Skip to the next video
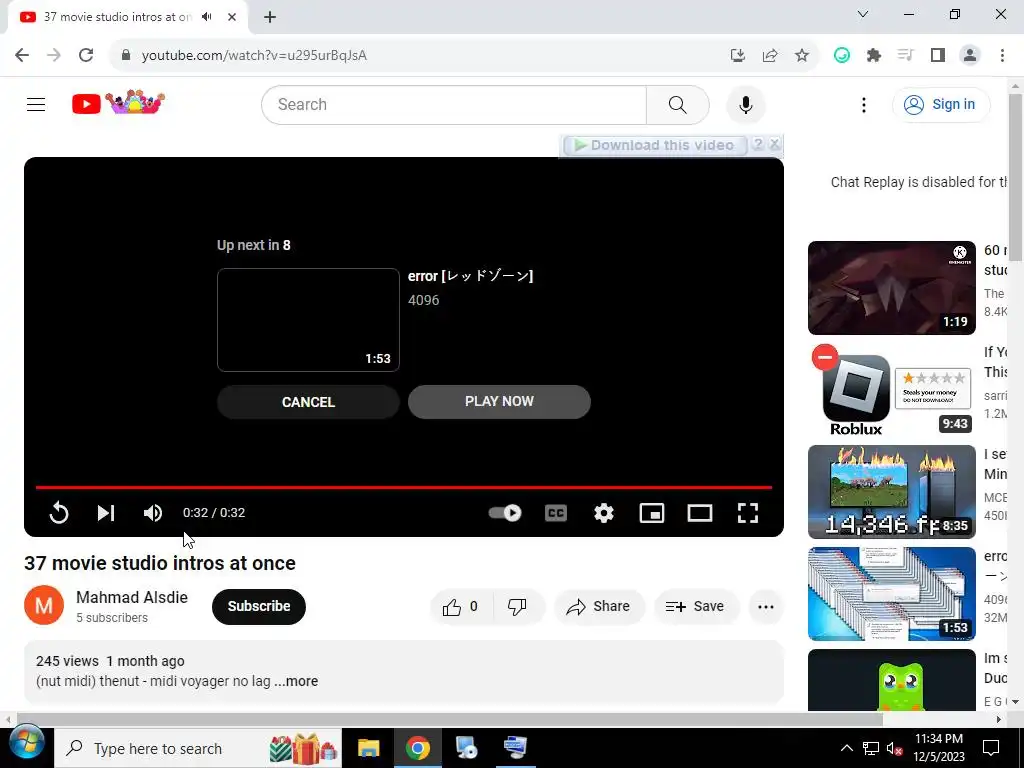Image resolution: width=1024 pixels, height=768 pixels. click(x=106, y=513)
